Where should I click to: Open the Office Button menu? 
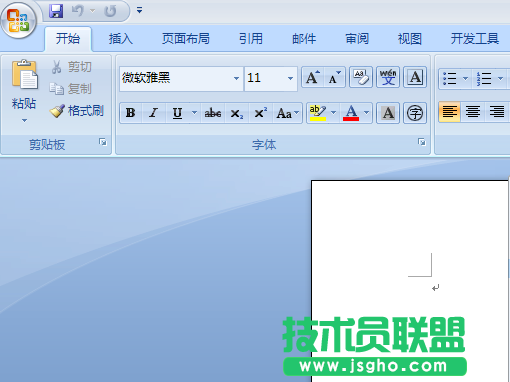tap(18, 21)
